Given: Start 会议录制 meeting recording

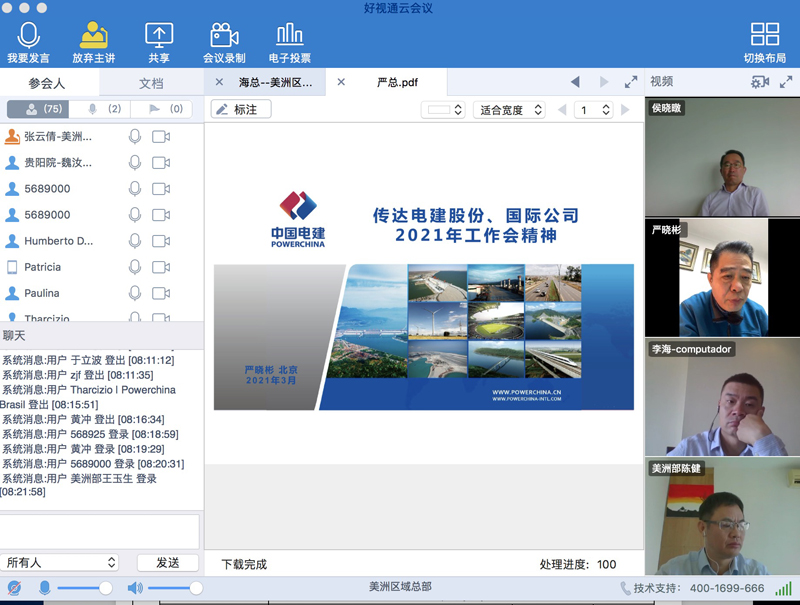Looking at the screenshot, I should click(x=223, y=36).
